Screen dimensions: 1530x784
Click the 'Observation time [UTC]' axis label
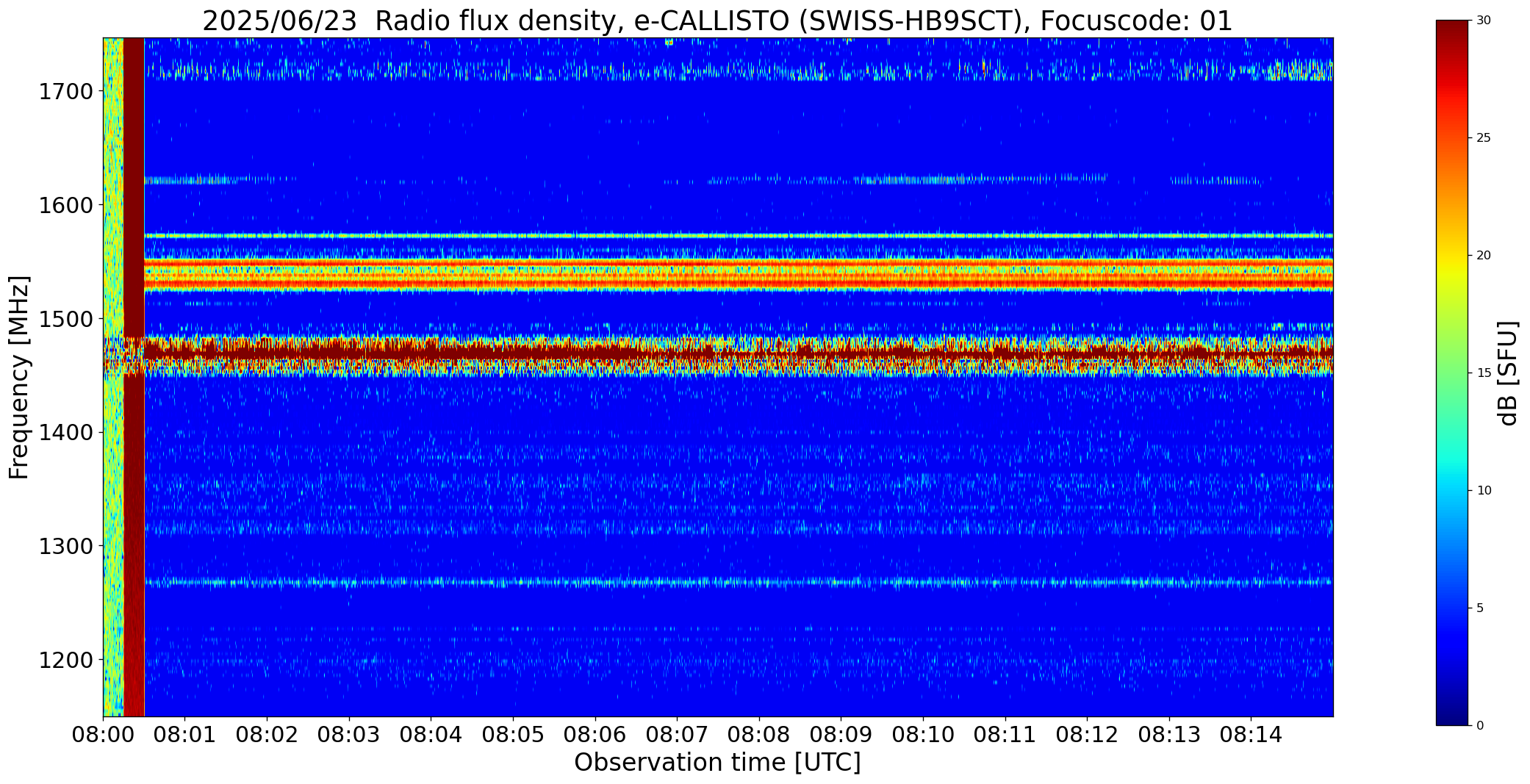(x=717, y=762)
